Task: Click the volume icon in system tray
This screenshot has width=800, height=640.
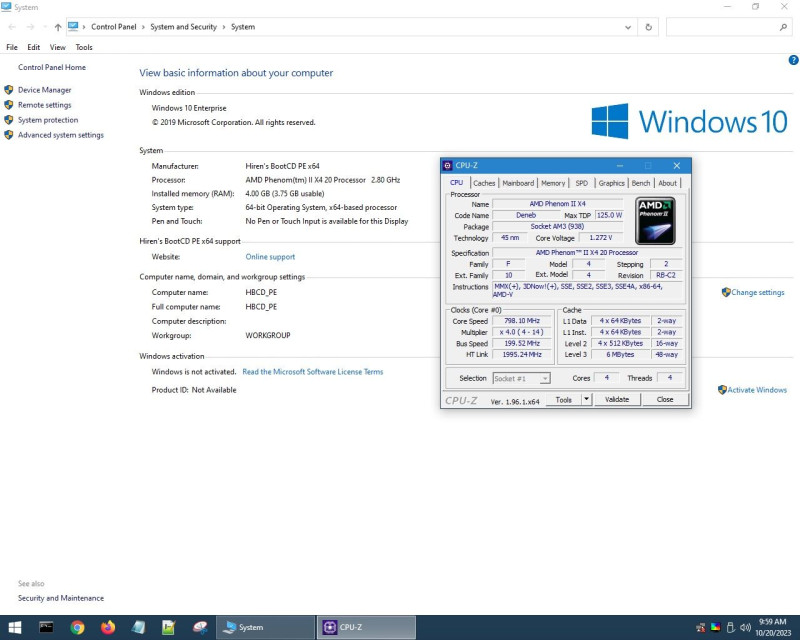Action: pyautogui.click(x=745, y=627)
